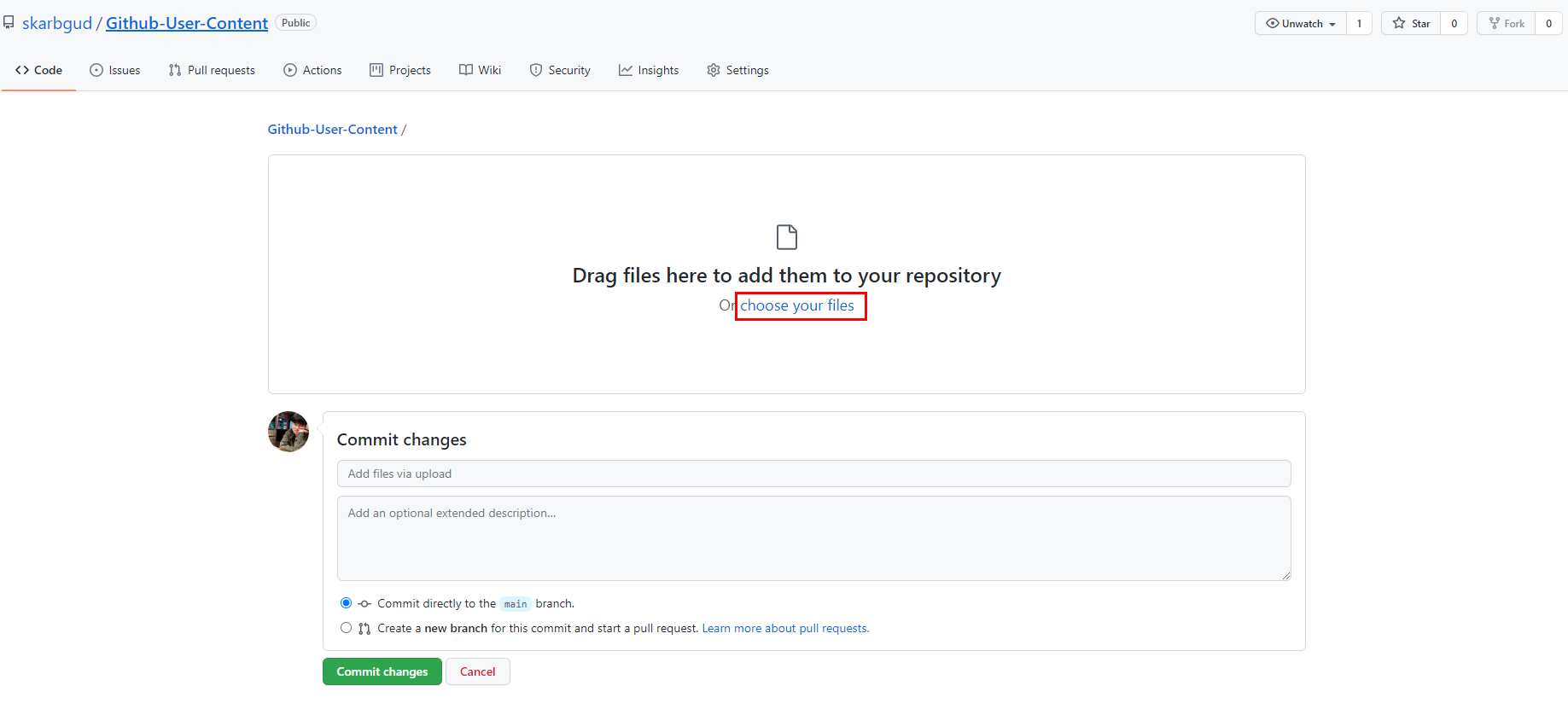
Task: Click the star icon in Star button
Action: 1399,23
